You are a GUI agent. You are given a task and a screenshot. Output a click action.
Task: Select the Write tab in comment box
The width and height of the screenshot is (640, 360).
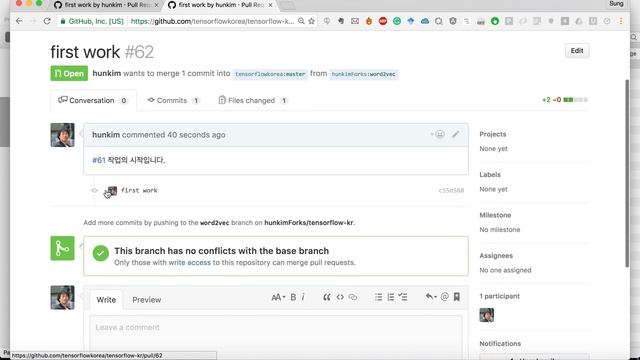click(x=106, y=300)
